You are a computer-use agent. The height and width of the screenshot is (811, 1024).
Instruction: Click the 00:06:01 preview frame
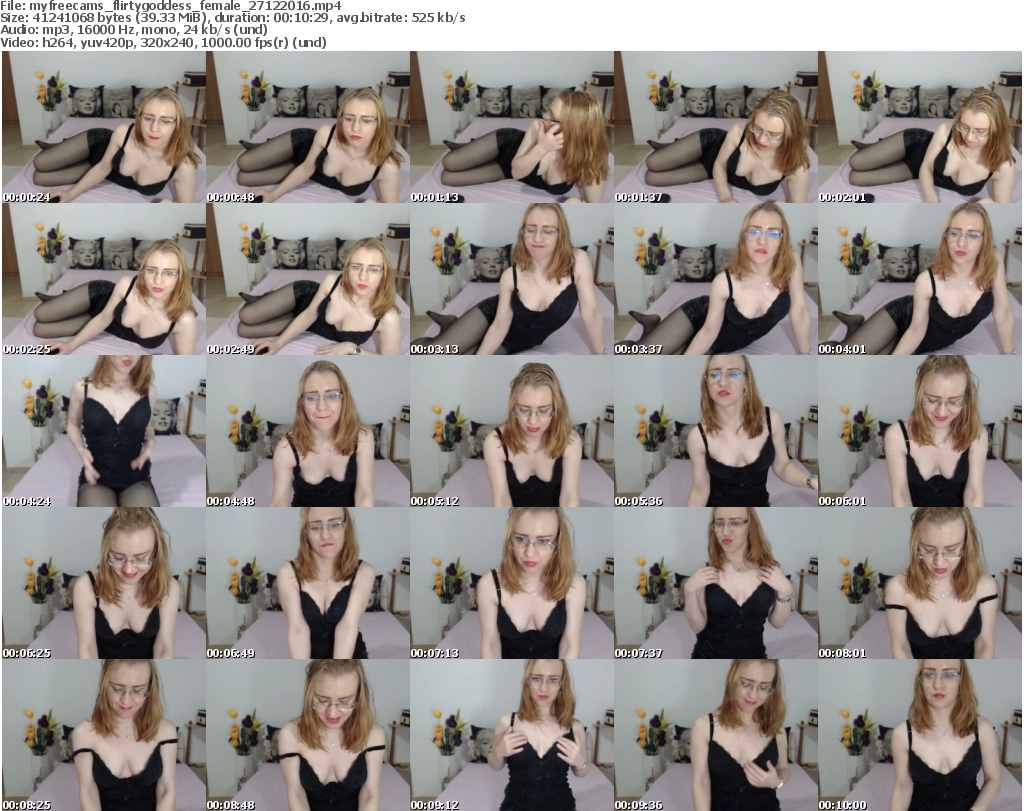click(919, 431)
